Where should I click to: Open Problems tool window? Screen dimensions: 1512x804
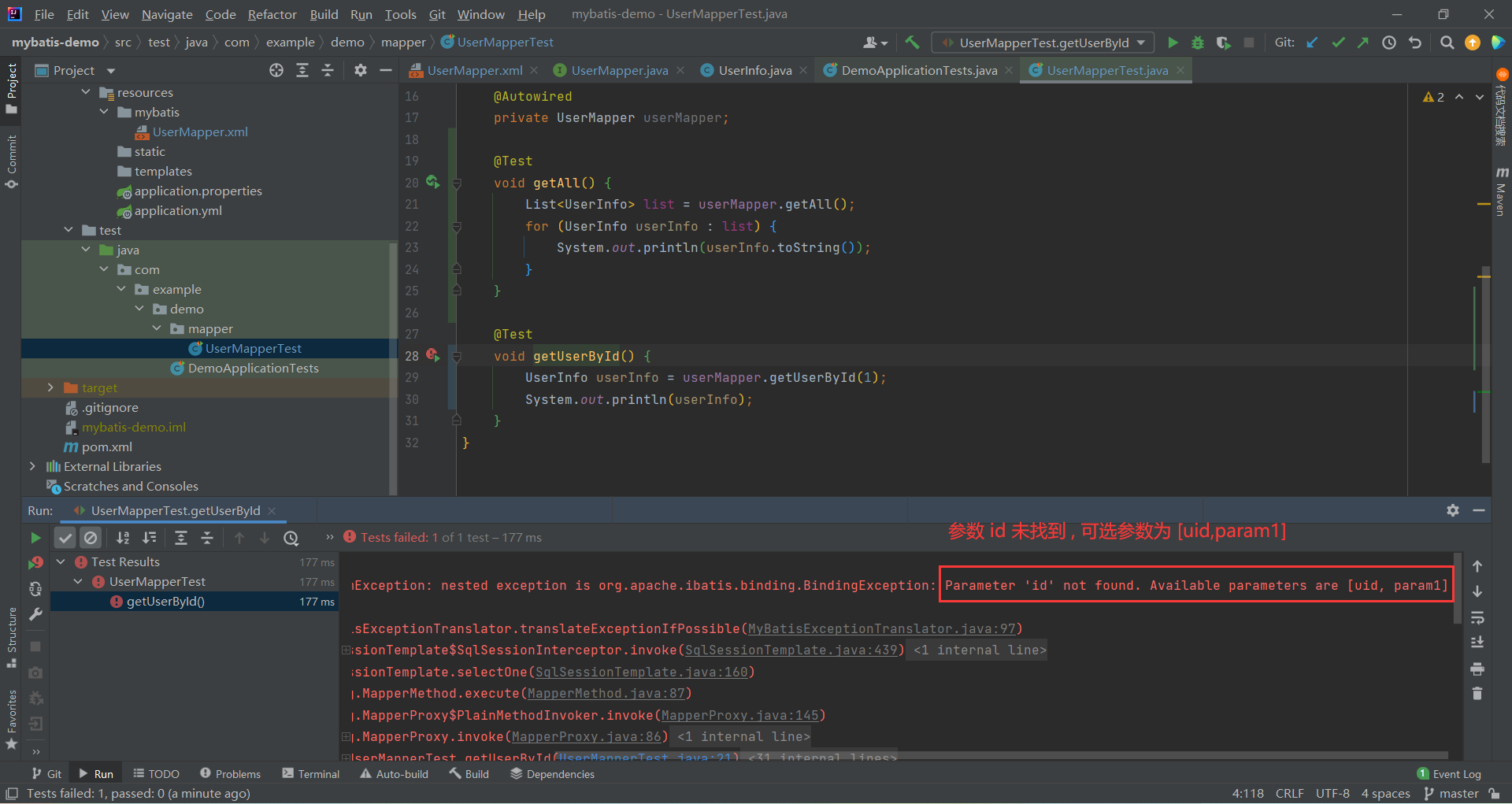click(230, 774)
